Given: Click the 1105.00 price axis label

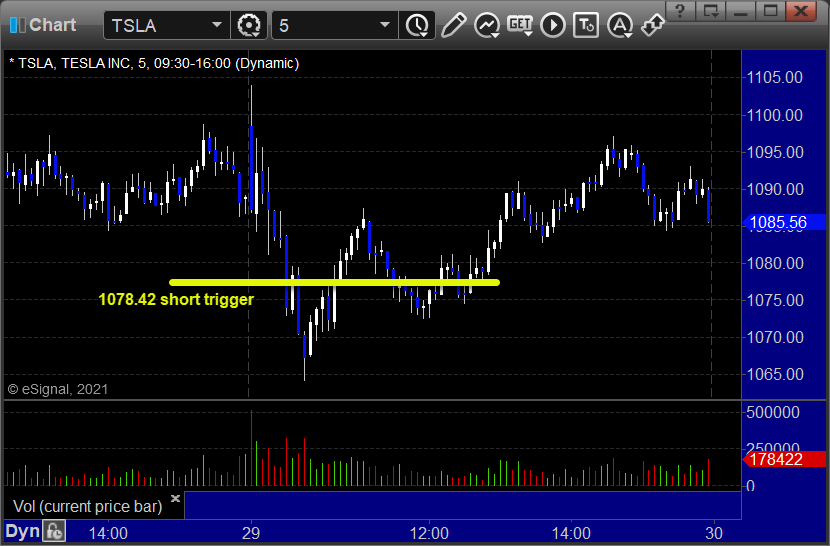Looking at the screenshot, I should pos(774,78).
